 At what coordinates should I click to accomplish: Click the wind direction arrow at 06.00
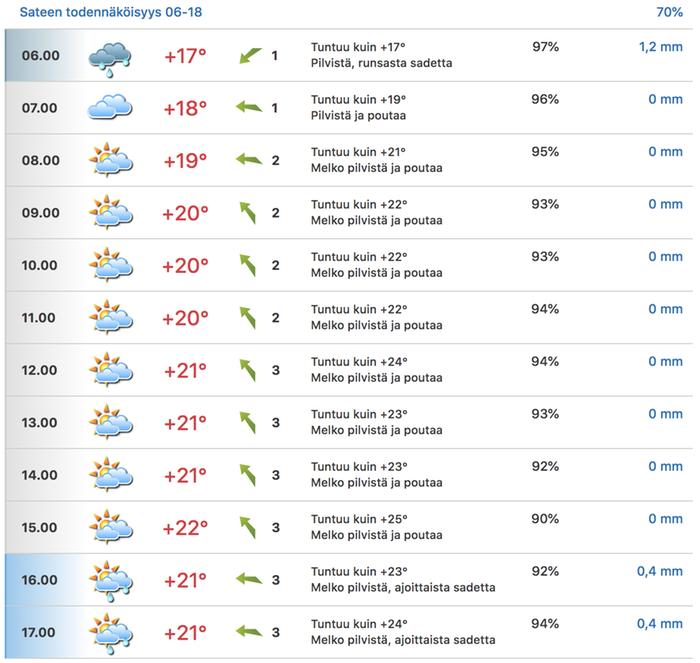249,56
